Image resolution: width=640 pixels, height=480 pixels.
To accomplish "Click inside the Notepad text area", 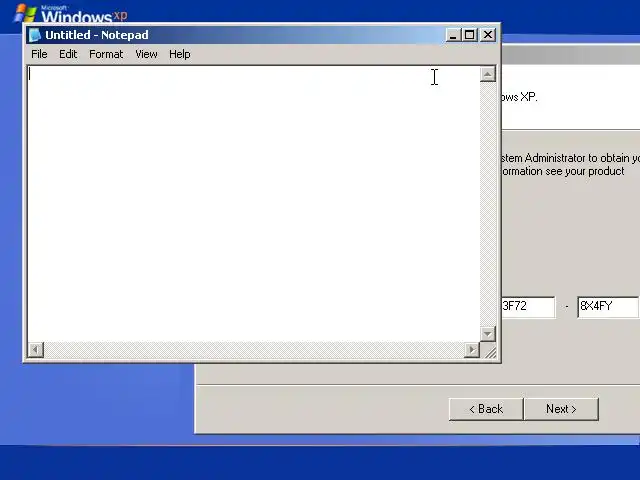I will (253, 204).
